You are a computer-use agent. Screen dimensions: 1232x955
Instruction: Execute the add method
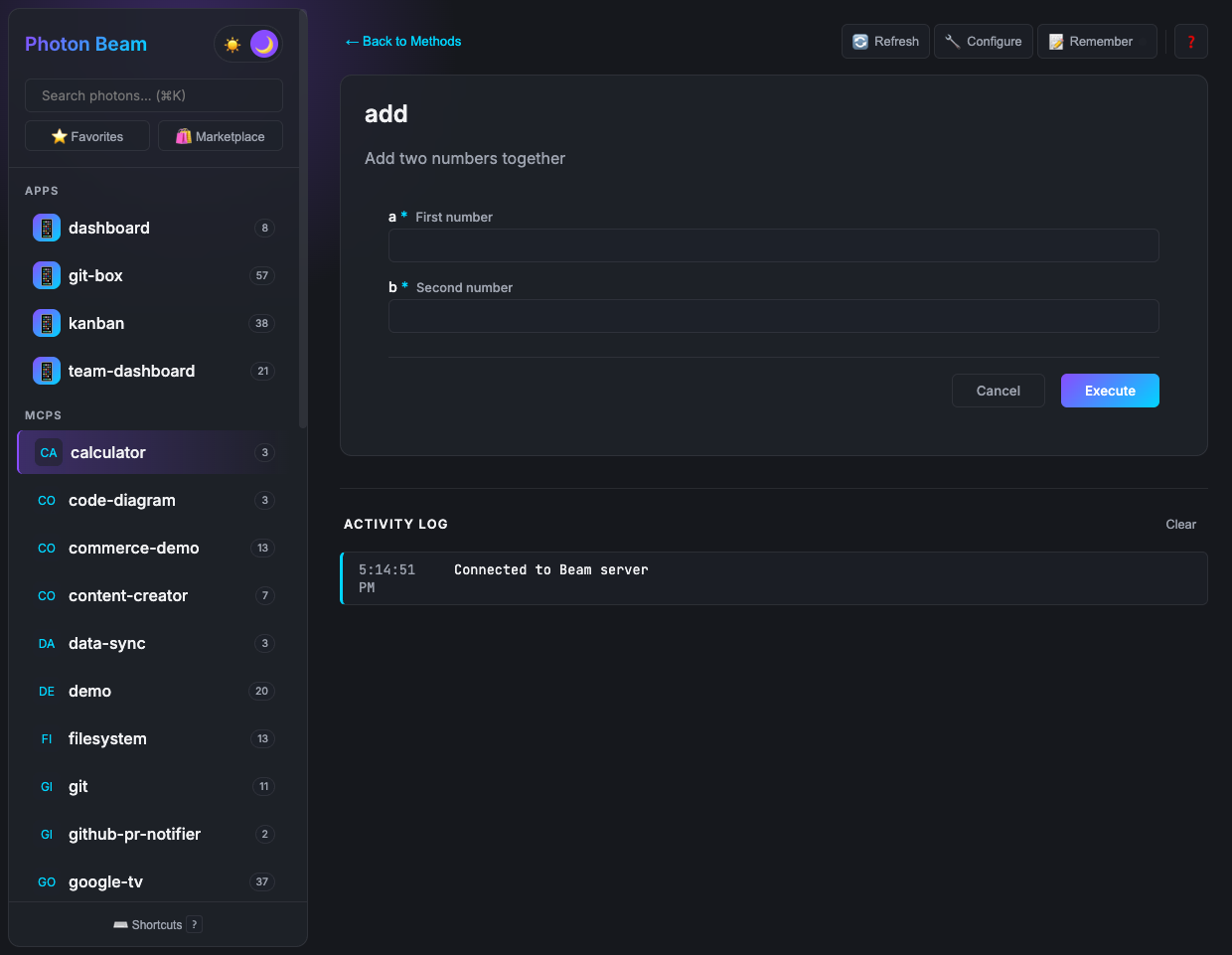tap(1109, 390)
